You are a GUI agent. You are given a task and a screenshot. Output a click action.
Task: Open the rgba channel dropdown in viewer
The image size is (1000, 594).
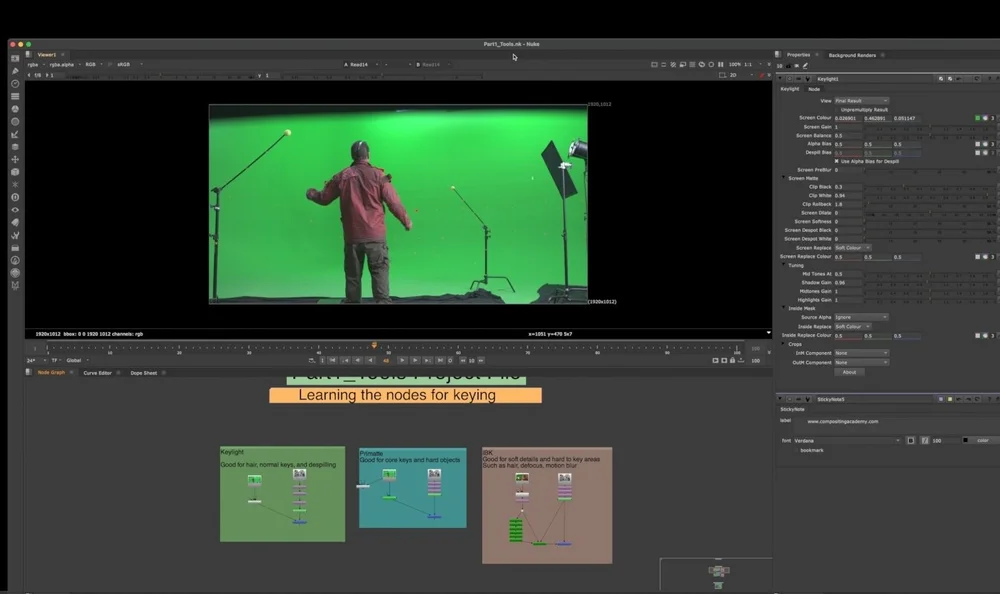35,64
